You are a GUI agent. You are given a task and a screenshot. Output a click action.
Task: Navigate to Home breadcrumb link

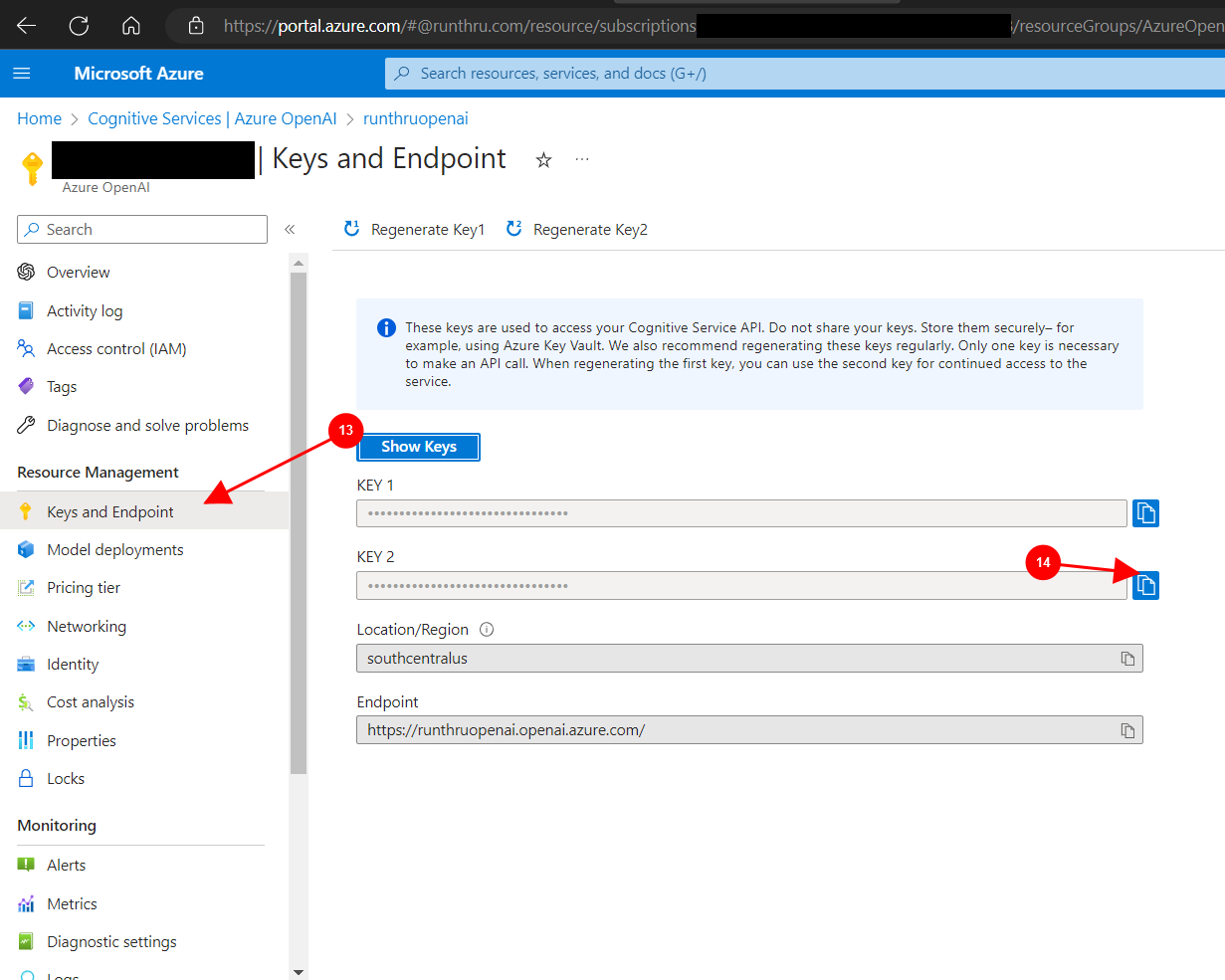click(x=39, y=118)
